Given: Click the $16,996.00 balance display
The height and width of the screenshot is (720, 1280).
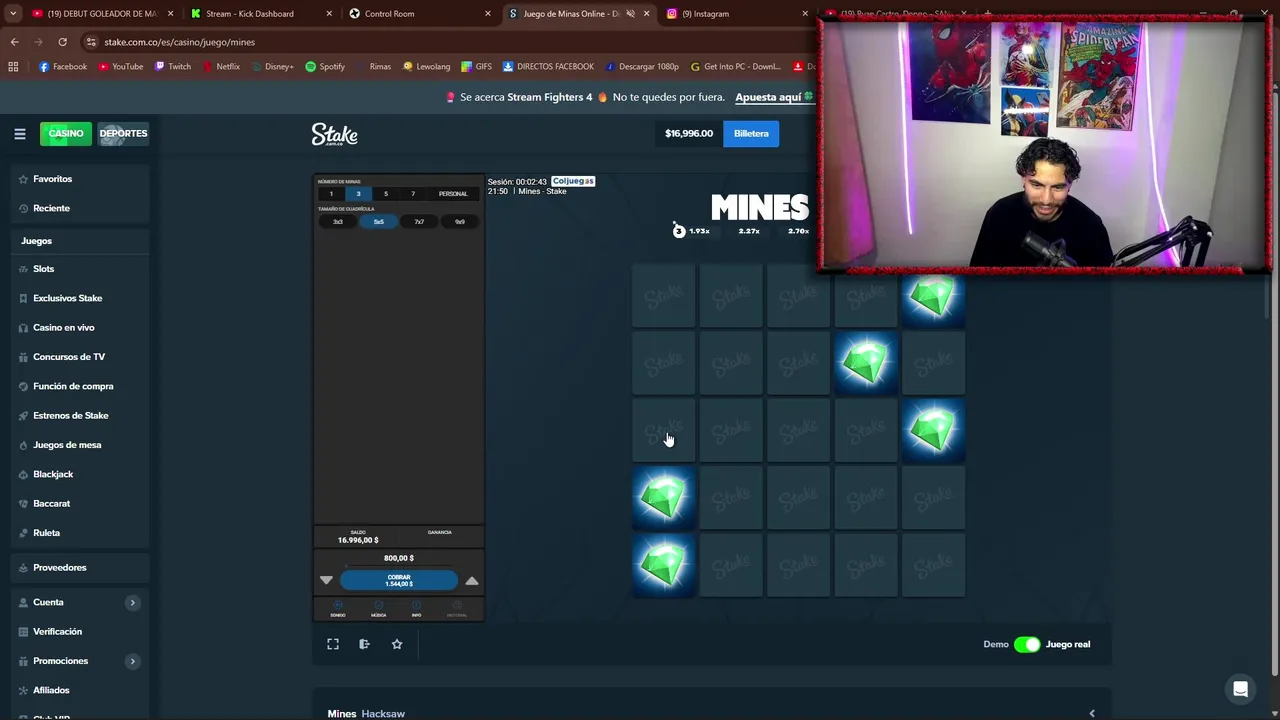Looking at the screenshot, I should pos(689,133).
